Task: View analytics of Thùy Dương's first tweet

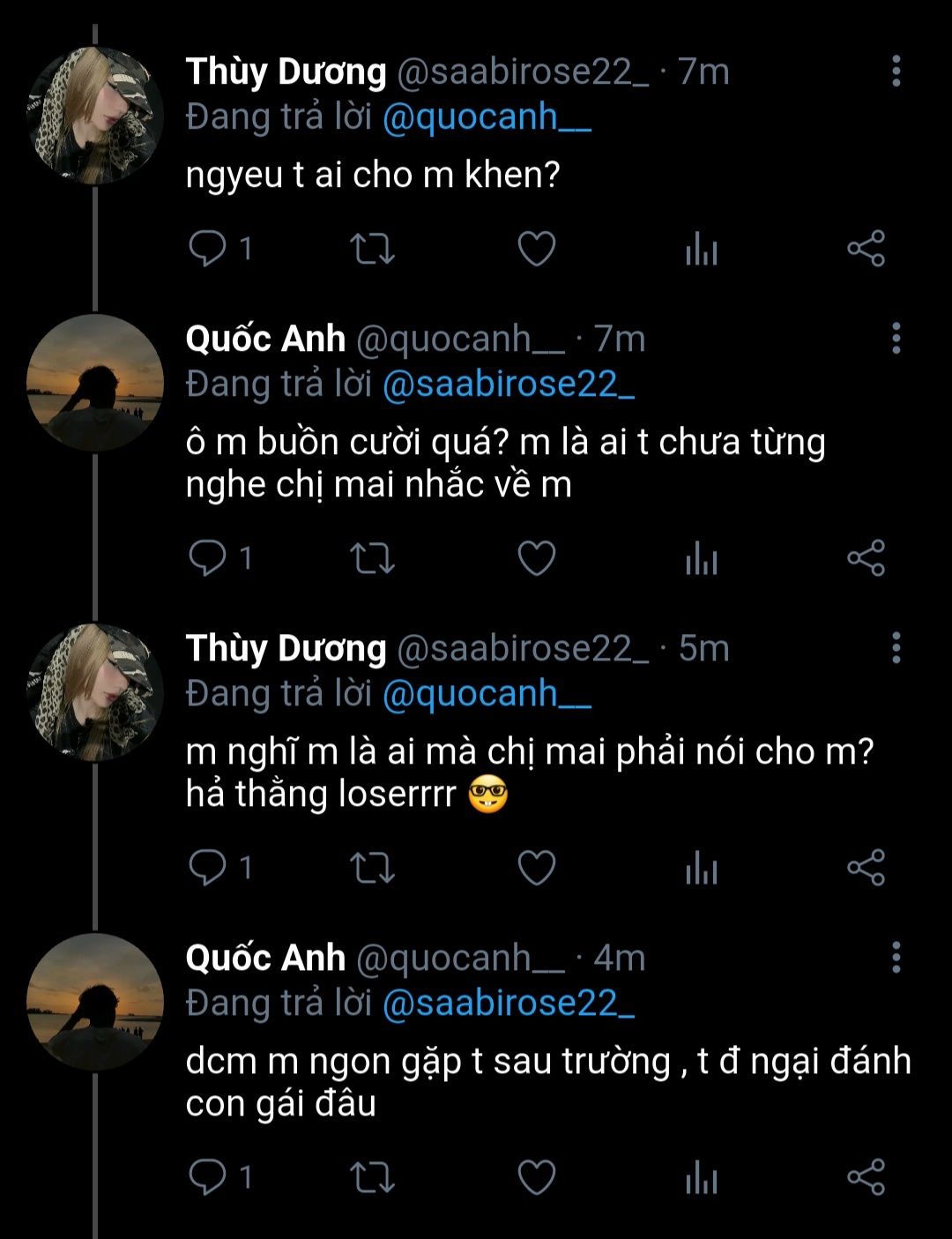Action: [x=701, y=249]
